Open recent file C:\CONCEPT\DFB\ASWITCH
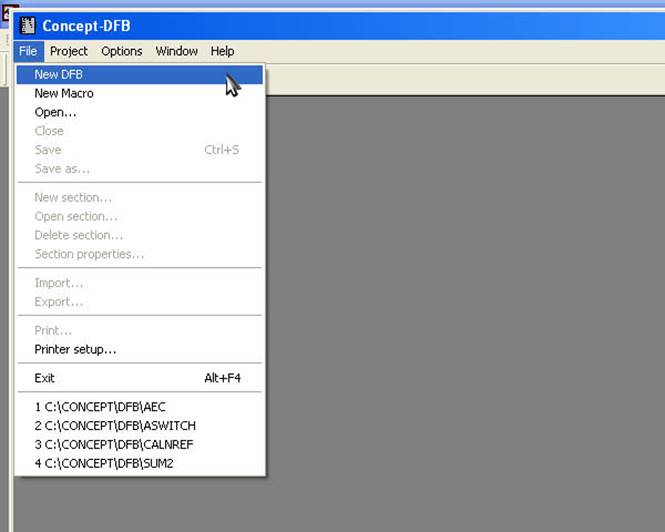The height and width of the screenshot is (532, 665). [x=140, y=426]
